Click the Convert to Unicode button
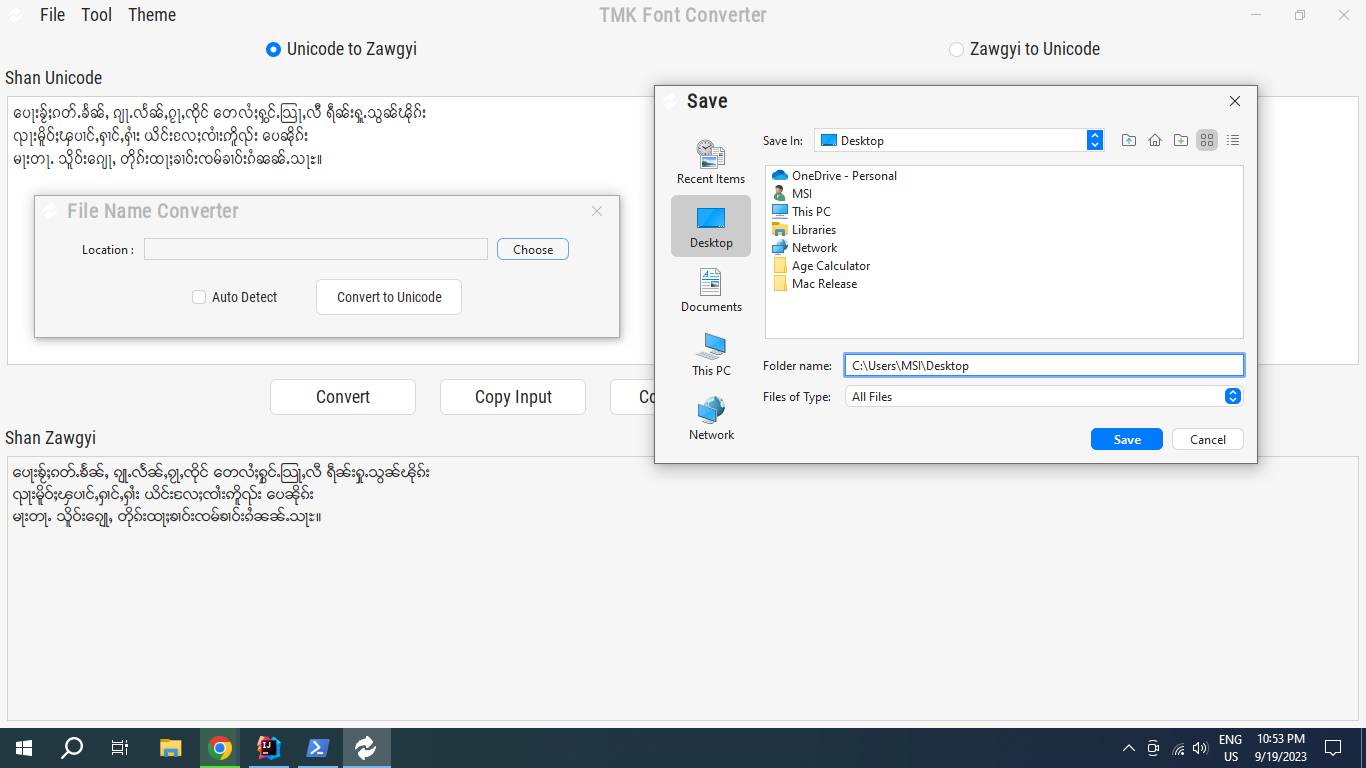Viewport: 1366px width, 768px height. pyautogui.click(x=388, y=297)
